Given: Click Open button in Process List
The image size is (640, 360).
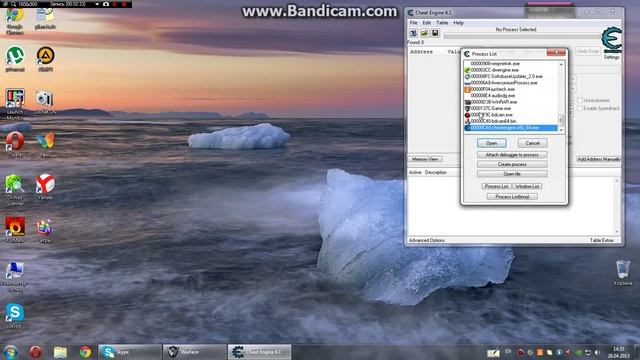Looking at the screenshot, I should [491, 143].
